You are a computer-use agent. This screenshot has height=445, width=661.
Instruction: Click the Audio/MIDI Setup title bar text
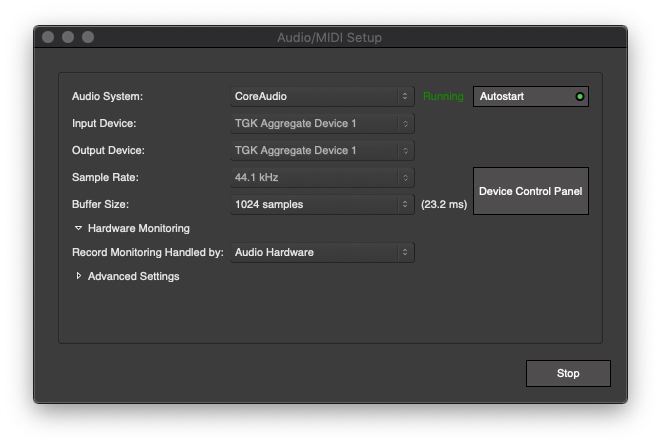click(x=329, y=38)
